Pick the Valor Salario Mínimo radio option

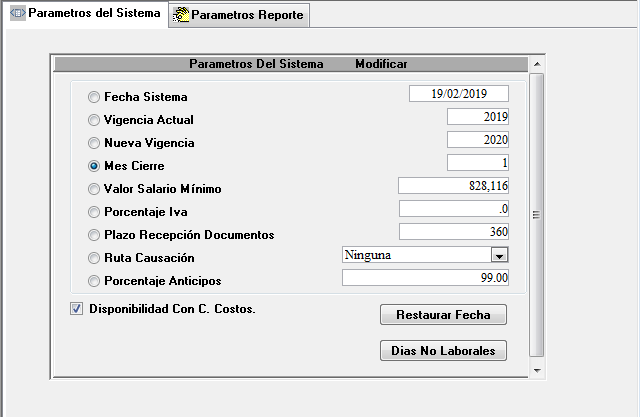coord(94,189)
